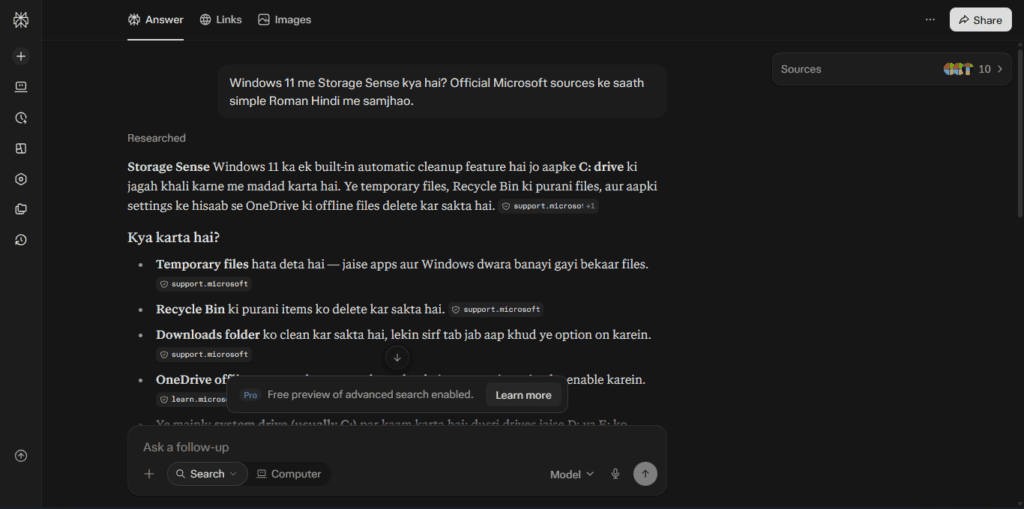Click the submit up-arrow button
1024x509 pixels.
click(x=645, y=474)
